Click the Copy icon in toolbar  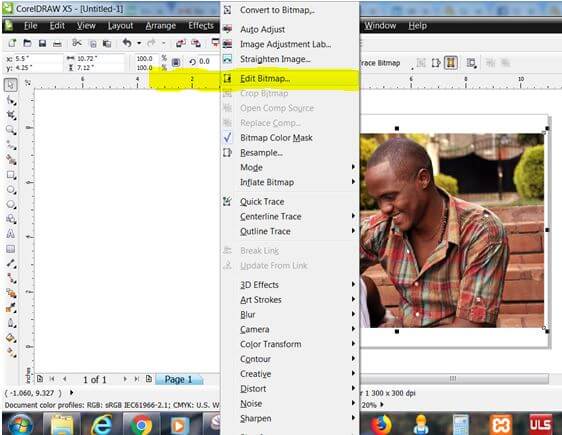[93, 44]
